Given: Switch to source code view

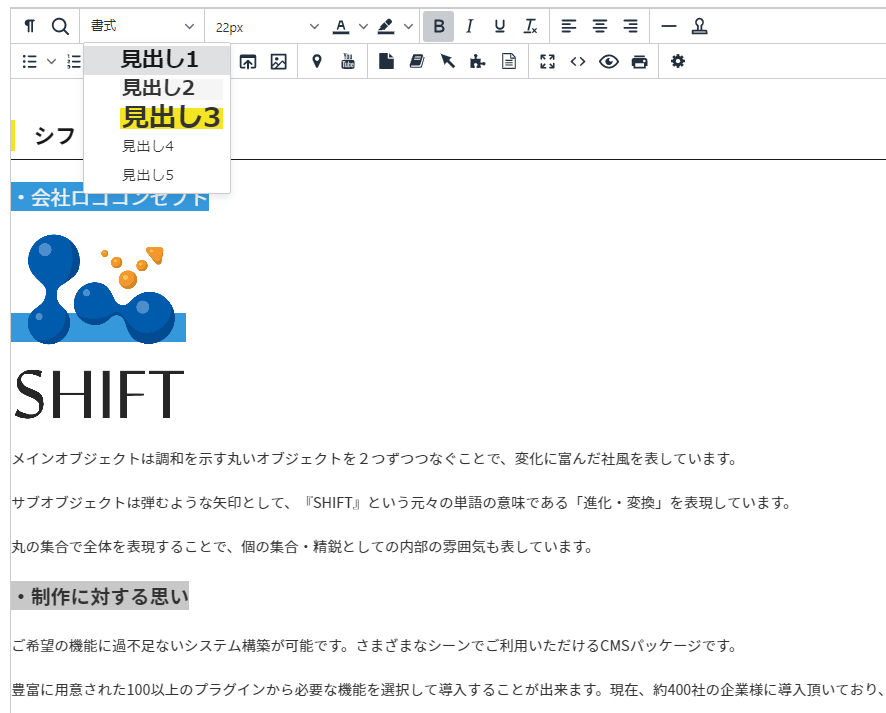Looking at the screenshot, I should (x=577, y=61).
